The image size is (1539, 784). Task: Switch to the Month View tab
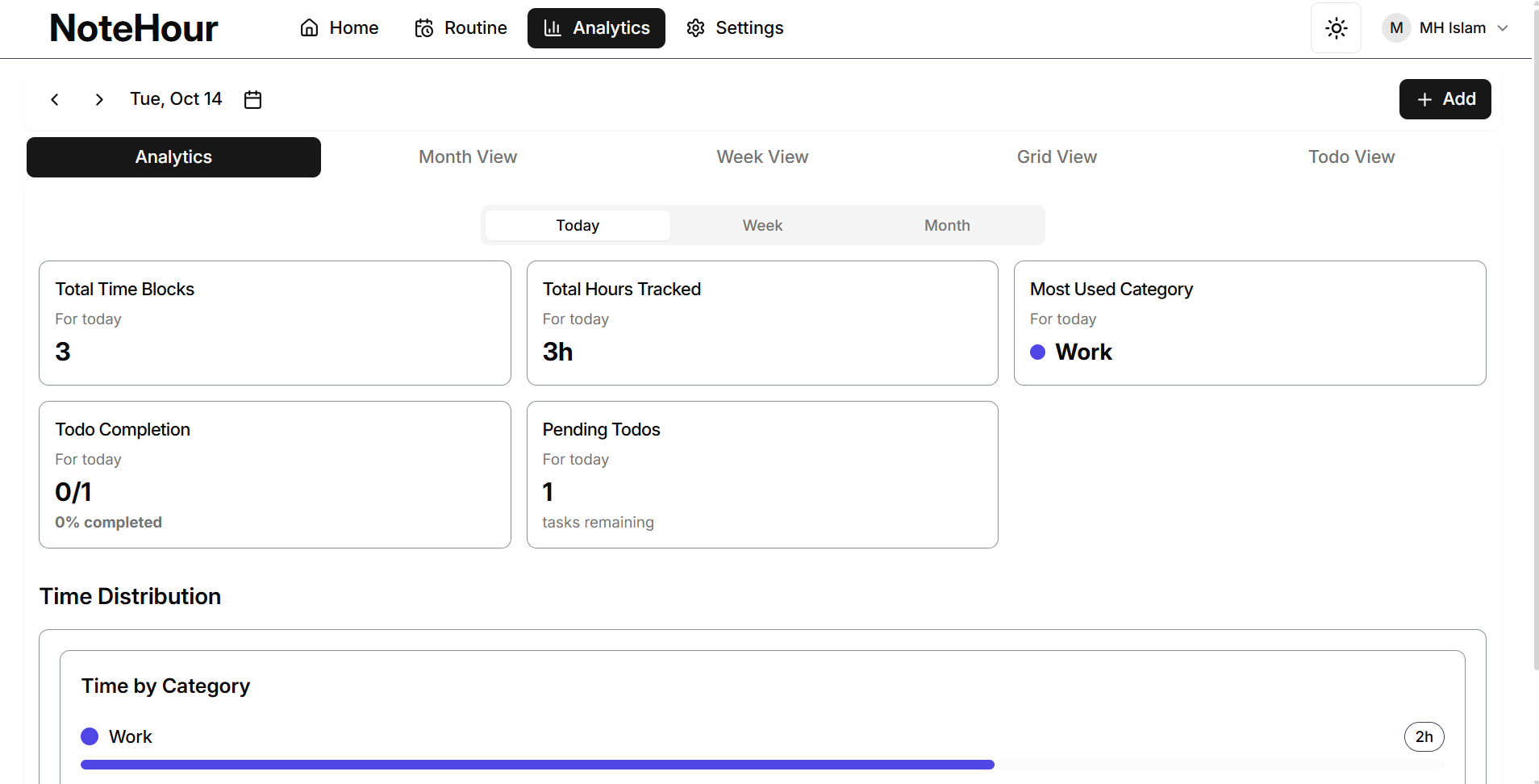click(x=468, y=157)
